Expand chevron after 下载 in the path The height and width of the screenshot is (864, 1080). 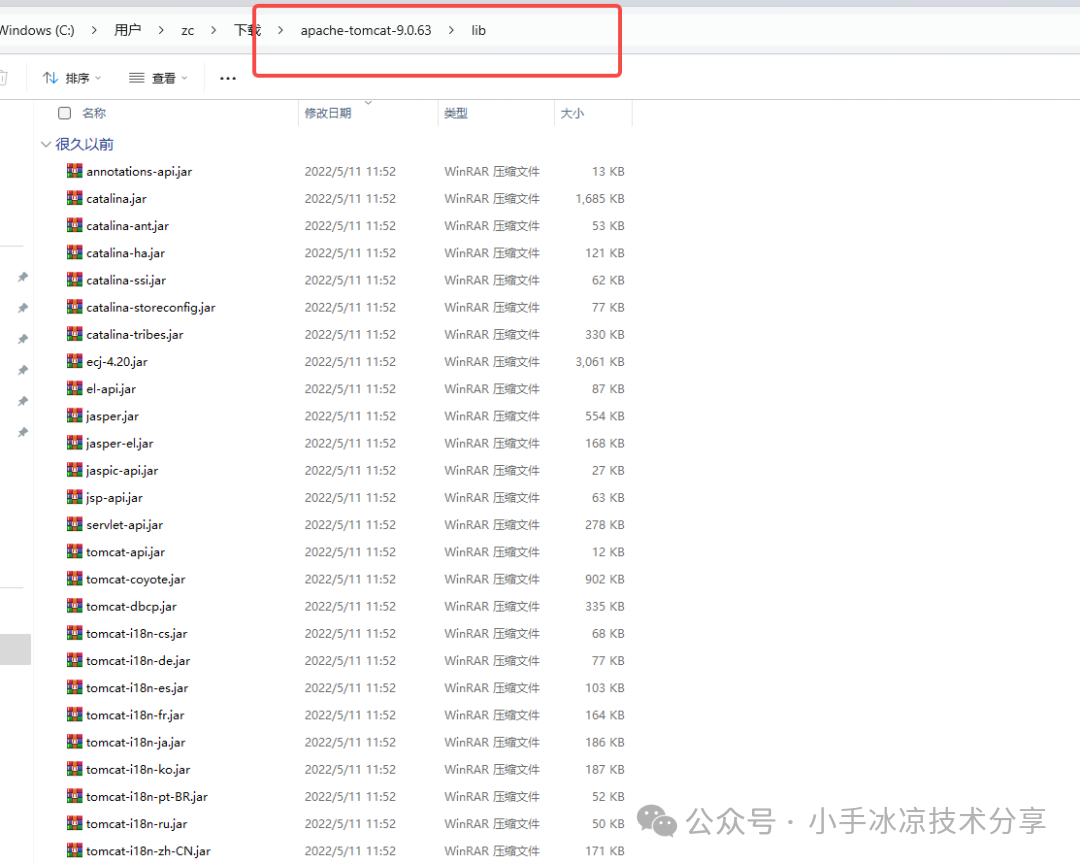[x=280, y=30]
